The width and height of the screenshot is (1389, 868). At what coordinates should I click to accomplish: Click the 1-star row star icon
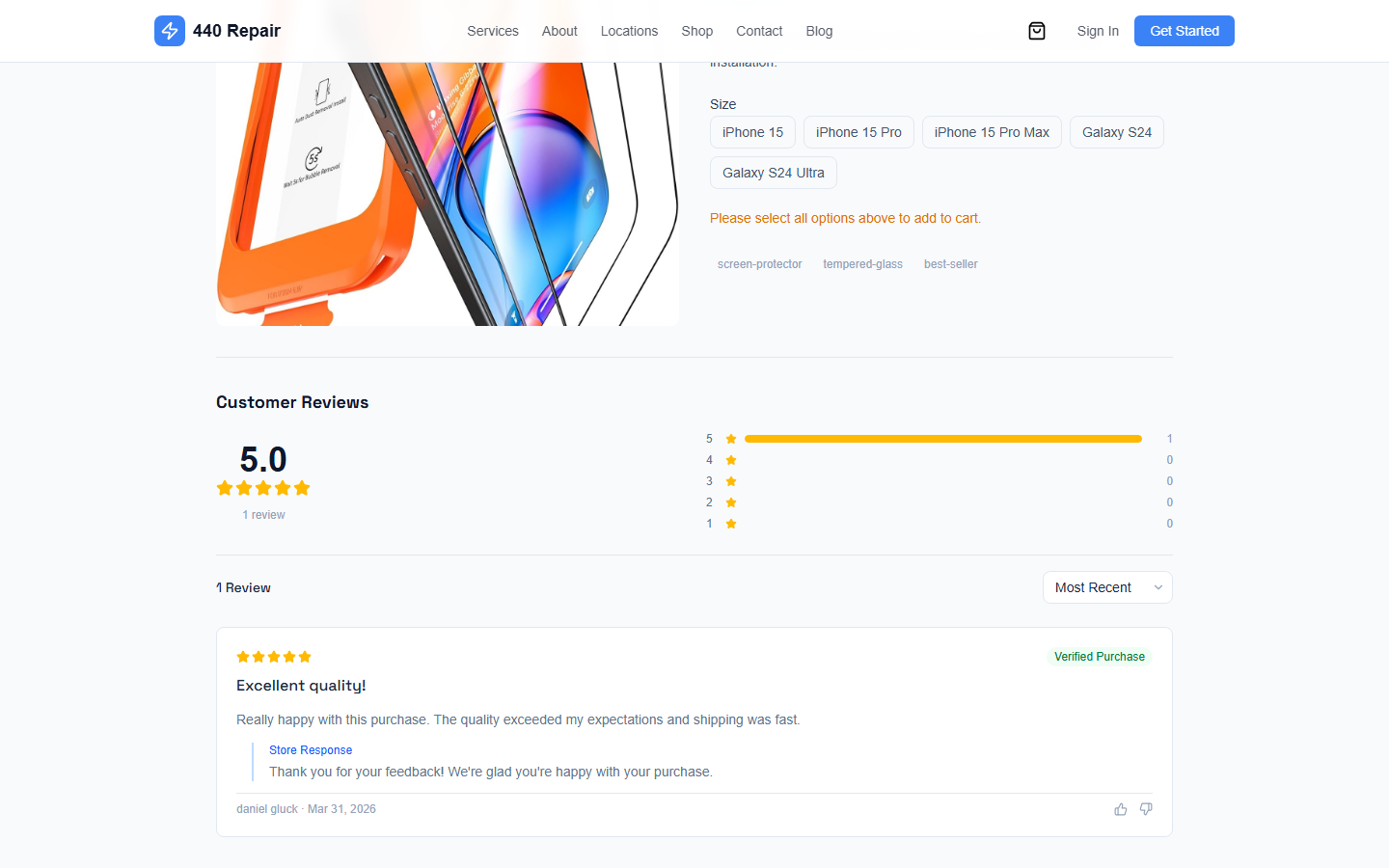pos(730,524)
